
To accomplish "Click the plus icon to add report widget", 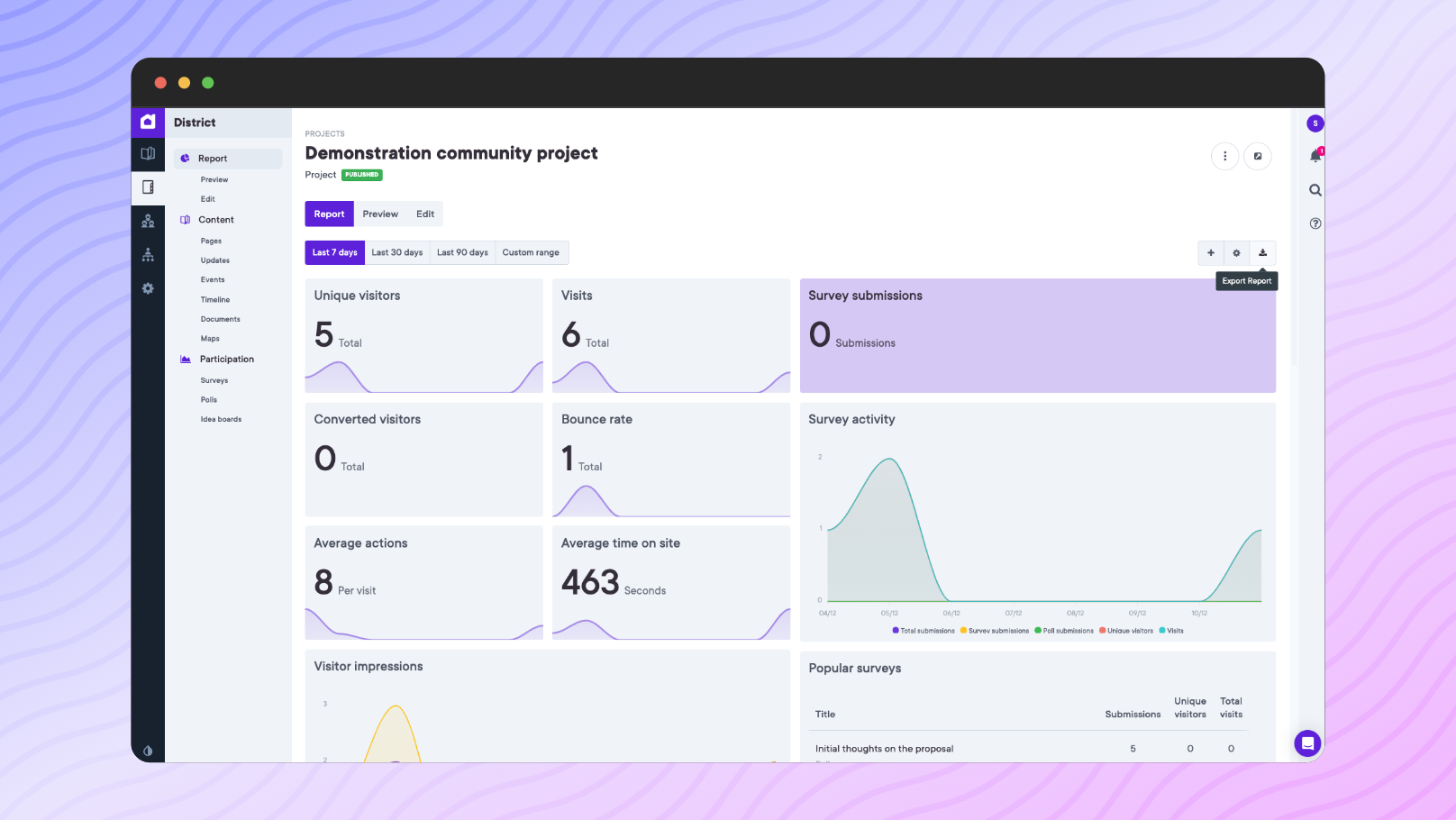I will (1210, 252).
